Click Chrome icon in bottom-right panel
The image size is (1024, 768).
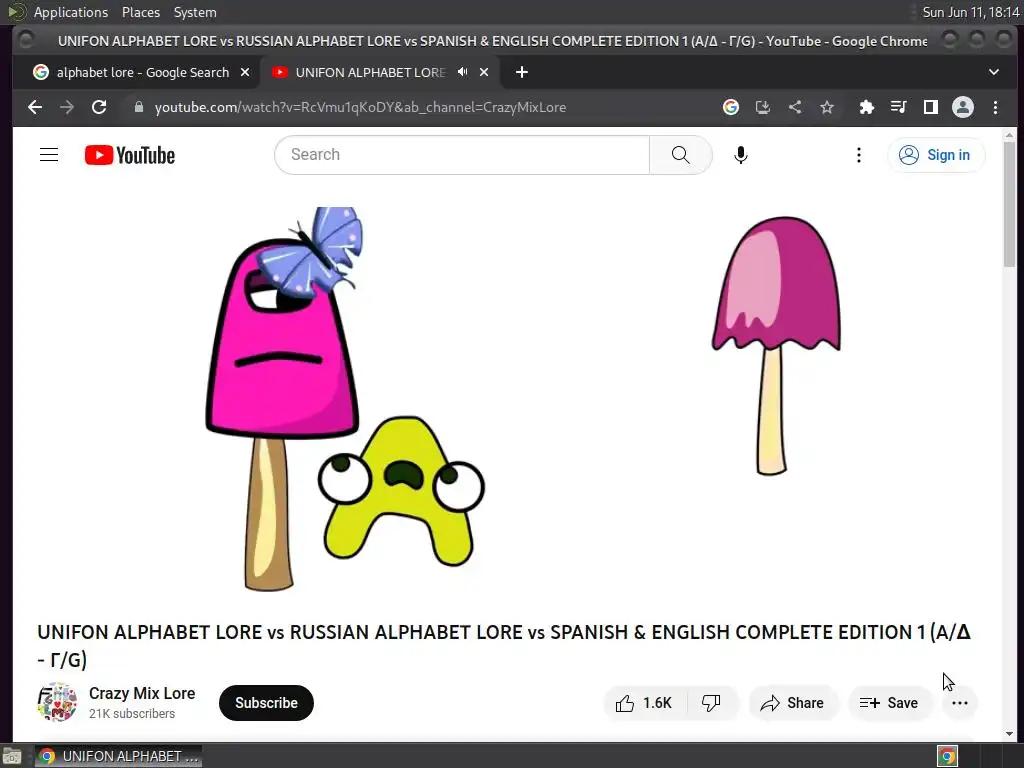click(x=948, y=756)
